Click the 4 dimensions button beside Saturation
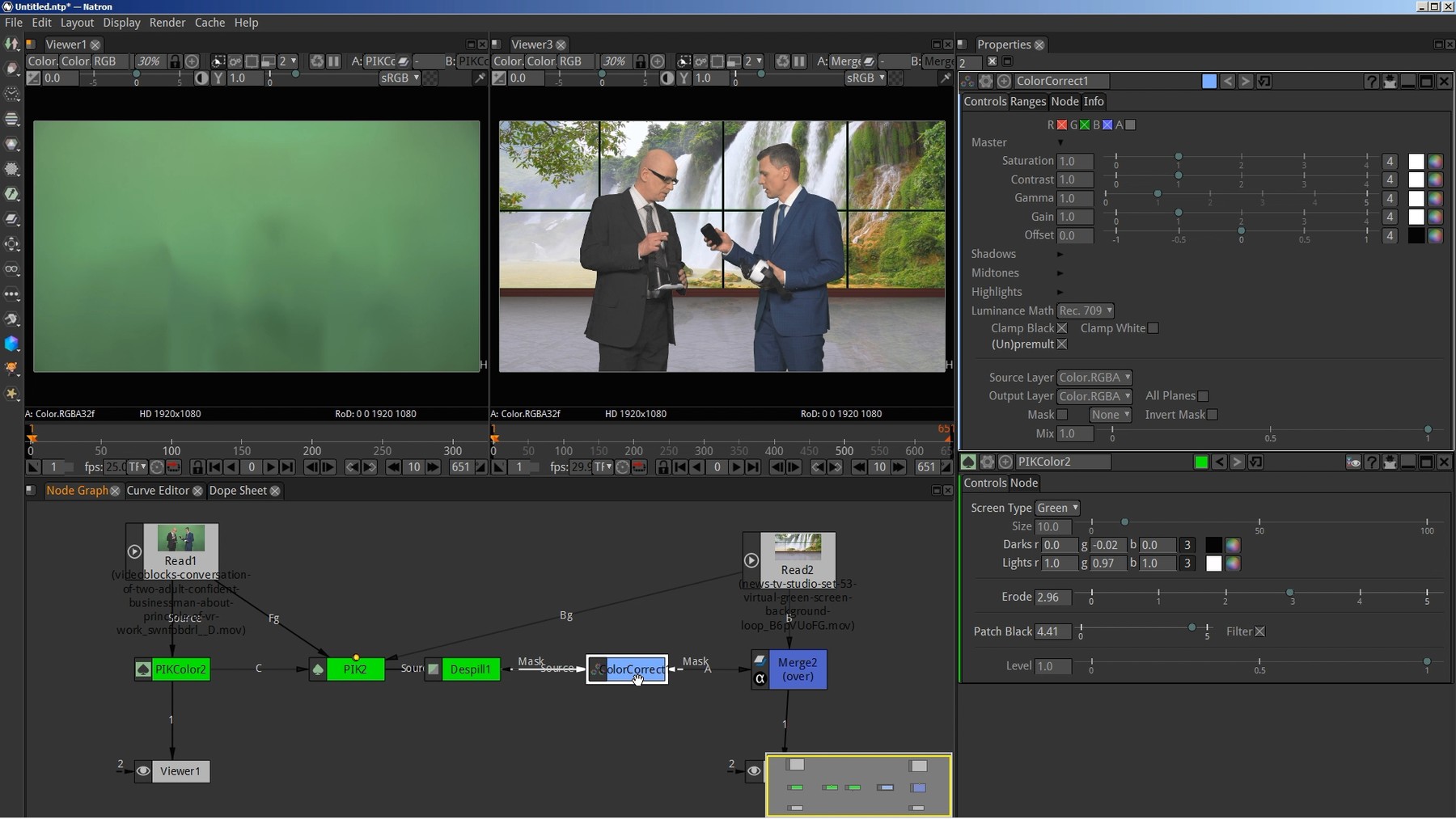 (1390, 161)
